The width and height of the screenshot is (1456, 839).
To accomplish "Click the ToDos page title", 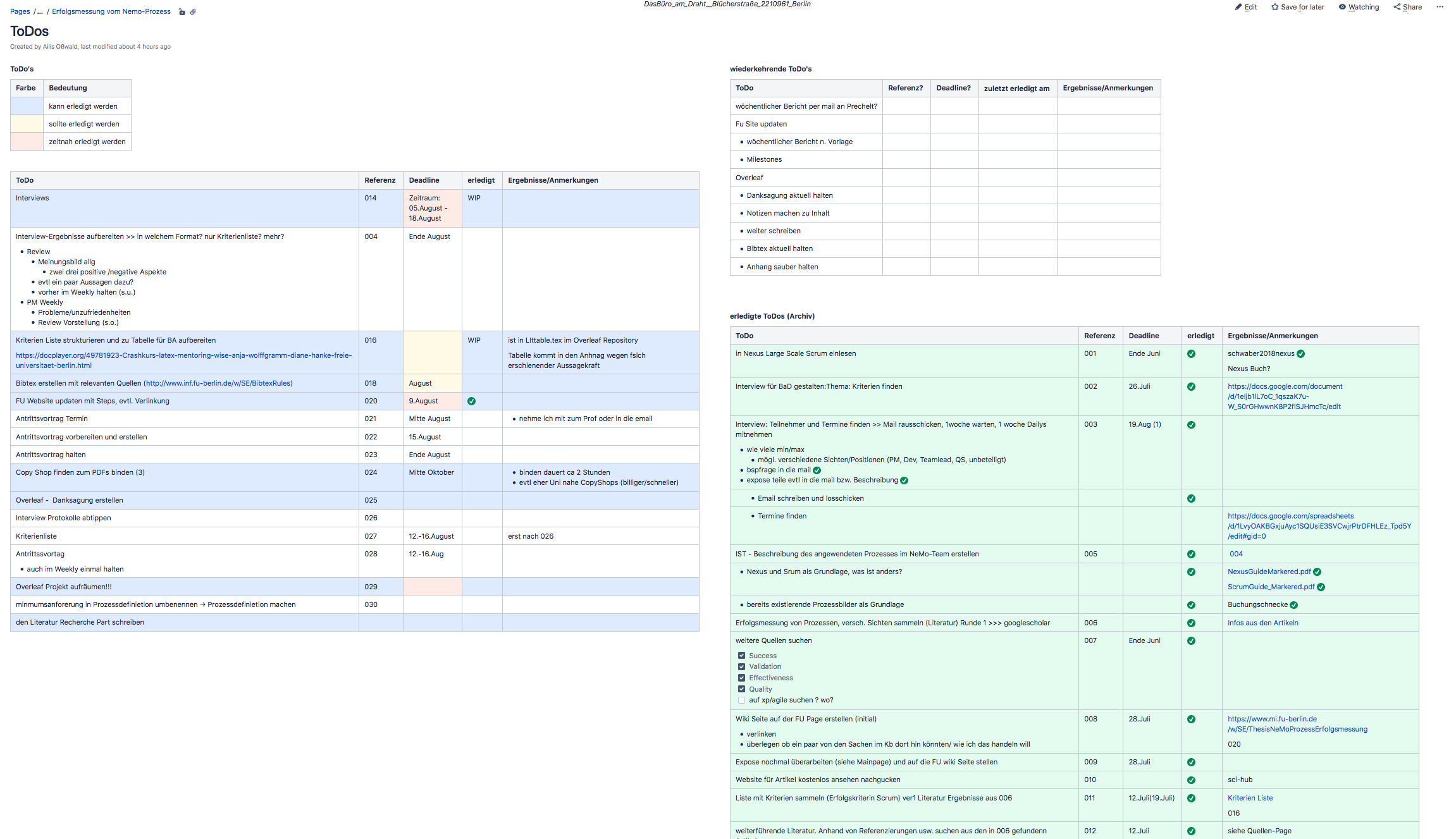I will tap(29, 31).
